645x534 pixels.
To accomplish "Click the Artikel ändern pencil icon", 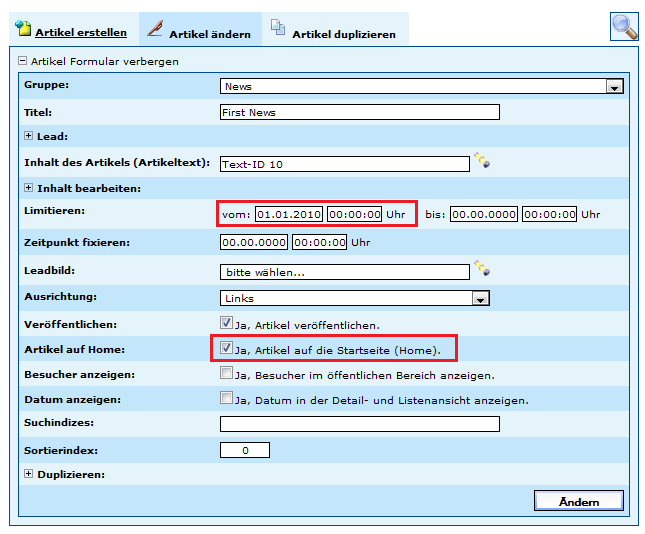I will tap(154, 29).
